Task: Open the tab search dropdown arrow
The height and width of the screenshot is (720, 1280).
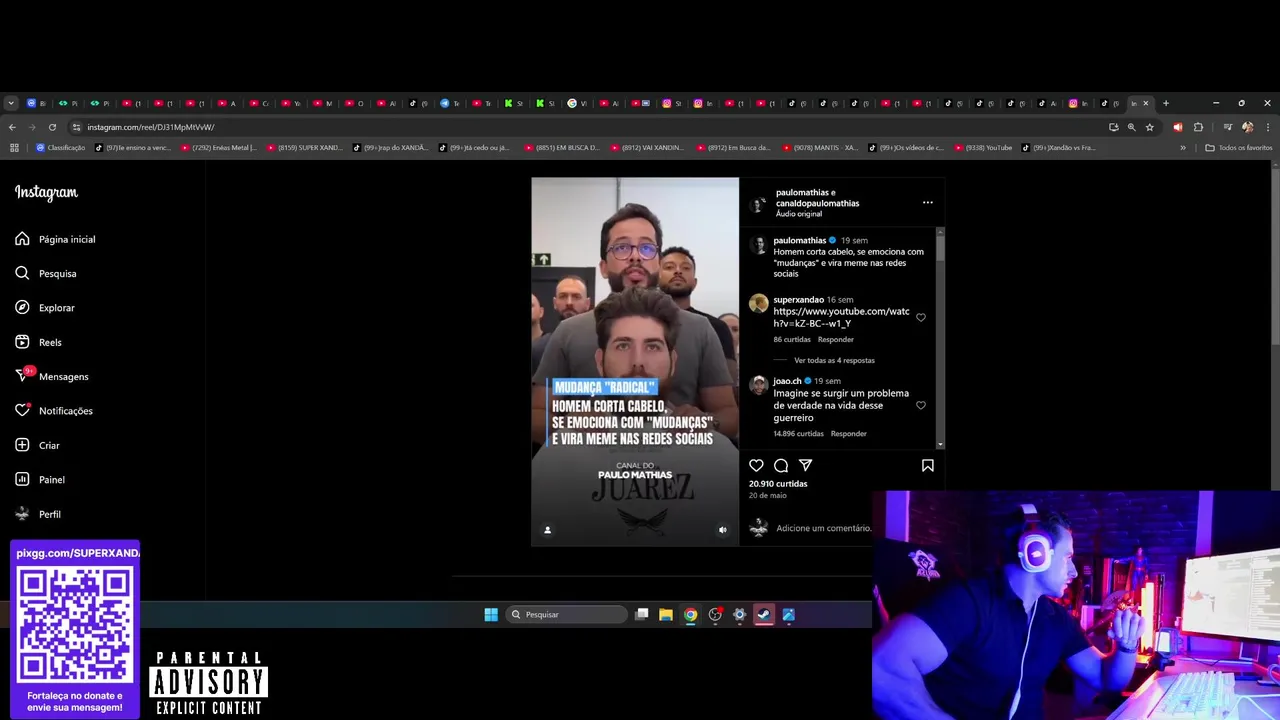Action: pyautogui.click(x=11, y=103)
